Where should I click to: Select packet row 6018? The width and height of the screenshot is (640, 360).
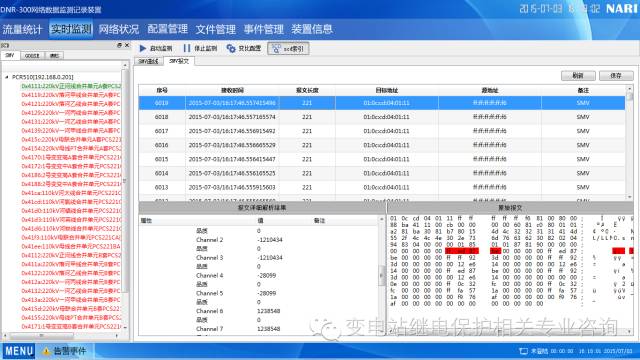point(382,117)
